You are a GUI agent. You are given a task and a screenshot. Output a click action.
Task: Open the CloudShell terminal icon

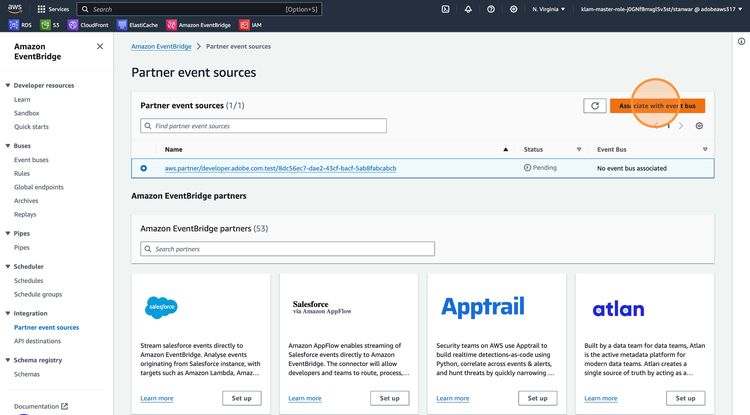tap(445, 9)
